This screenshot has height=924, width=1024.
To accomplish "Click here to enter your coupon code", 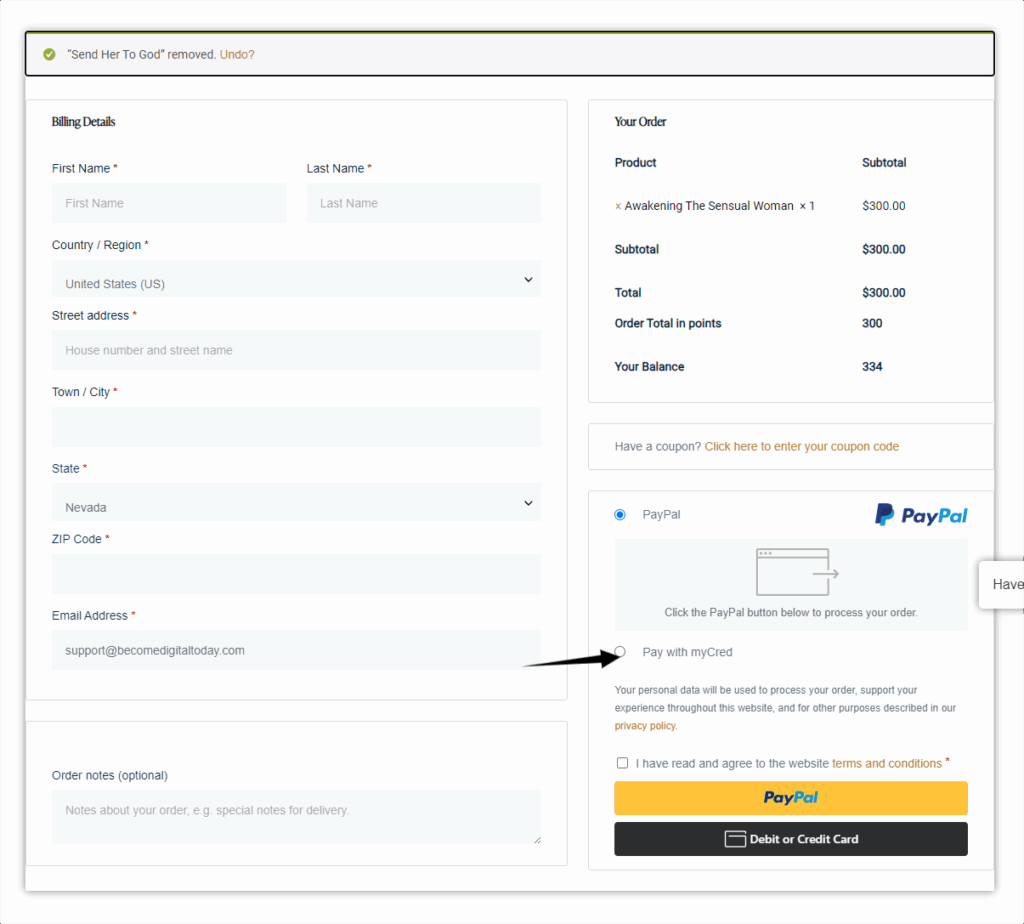I will 801,447.
